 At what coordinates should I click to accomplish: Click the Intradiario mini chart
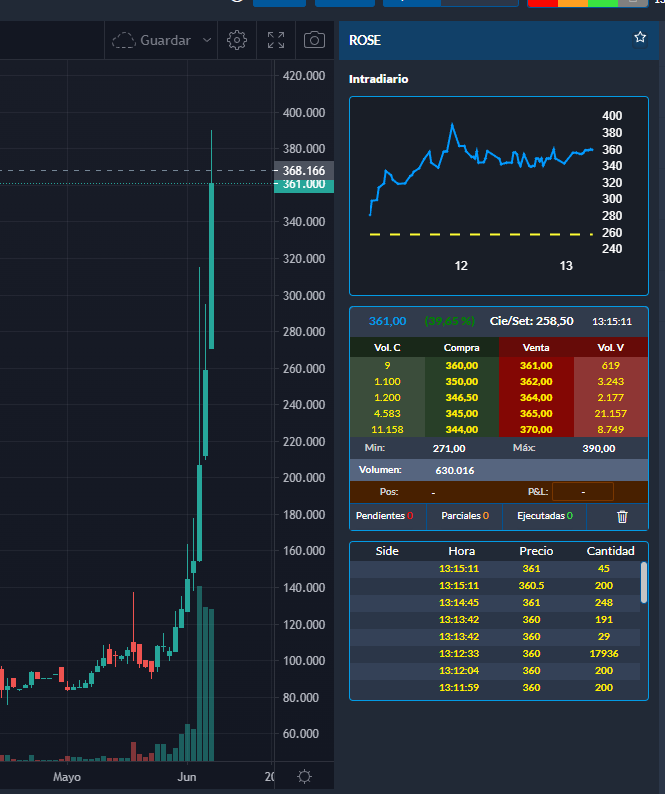499,195
